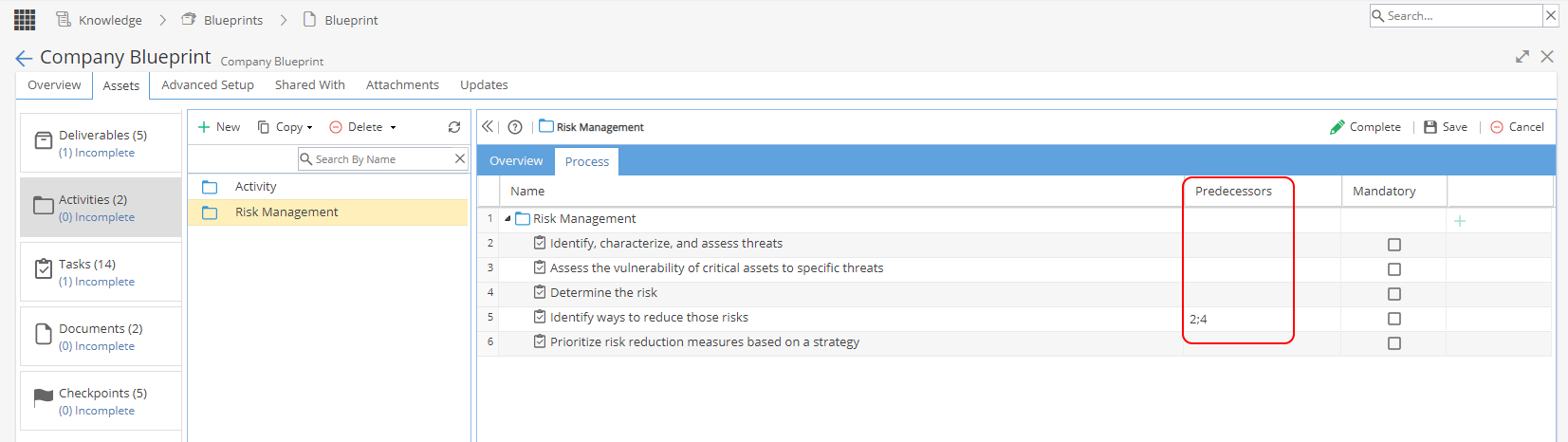The height and width of the screenshot is (442, 1568).
Task: Cancel editing the activity
Action: click(1517, 127)
